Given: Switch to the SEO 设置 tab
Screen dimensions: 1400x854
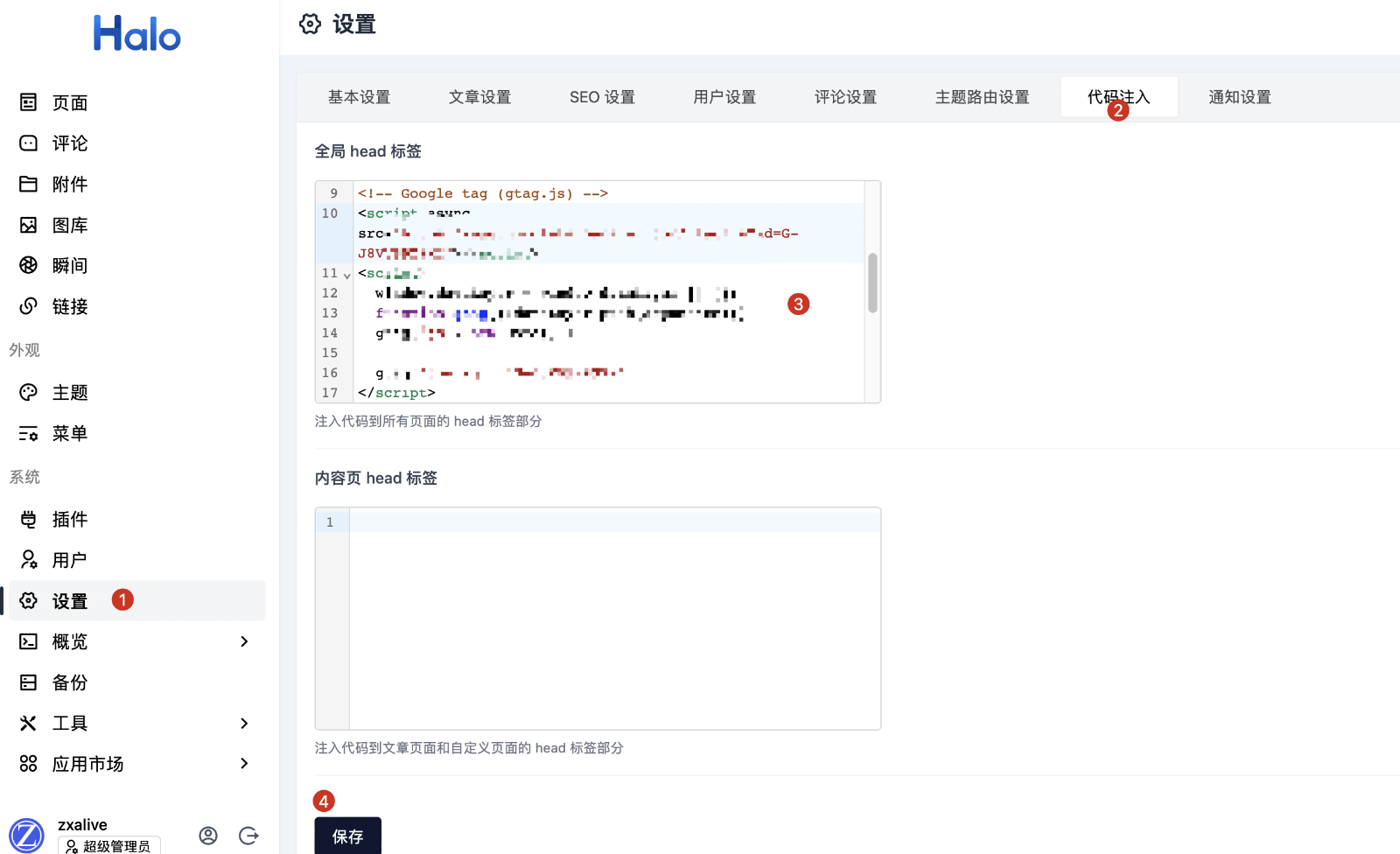Looking at the screenshot, I should tap(602, 97).
